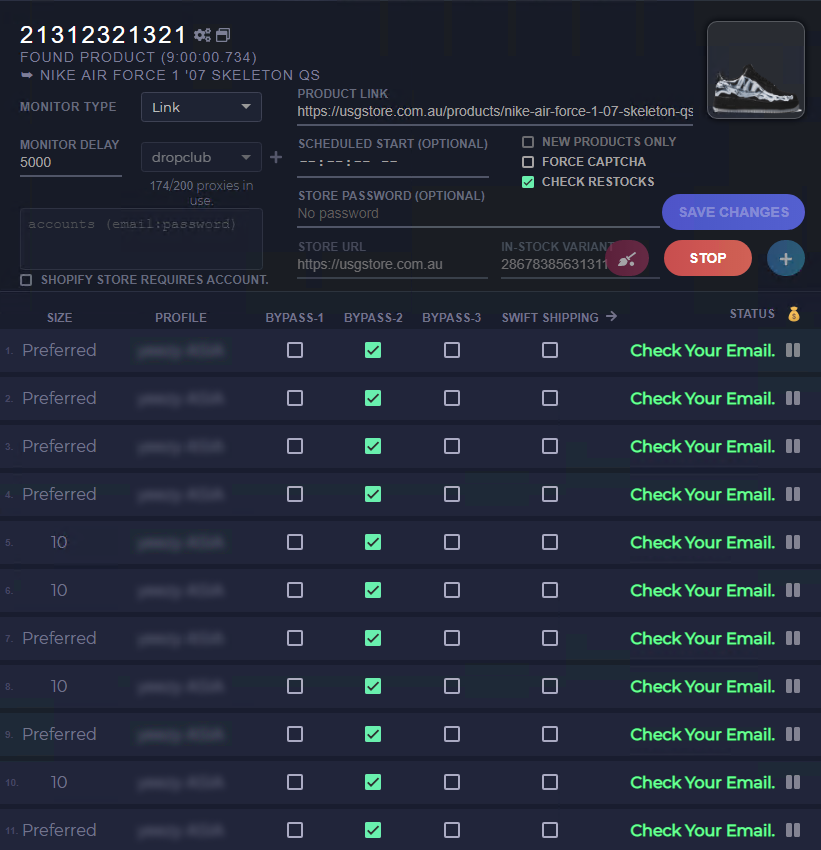Add proxy list with plus next to dropclub
Viewport: 821px width, 850px height.
[x=276, y=157]
